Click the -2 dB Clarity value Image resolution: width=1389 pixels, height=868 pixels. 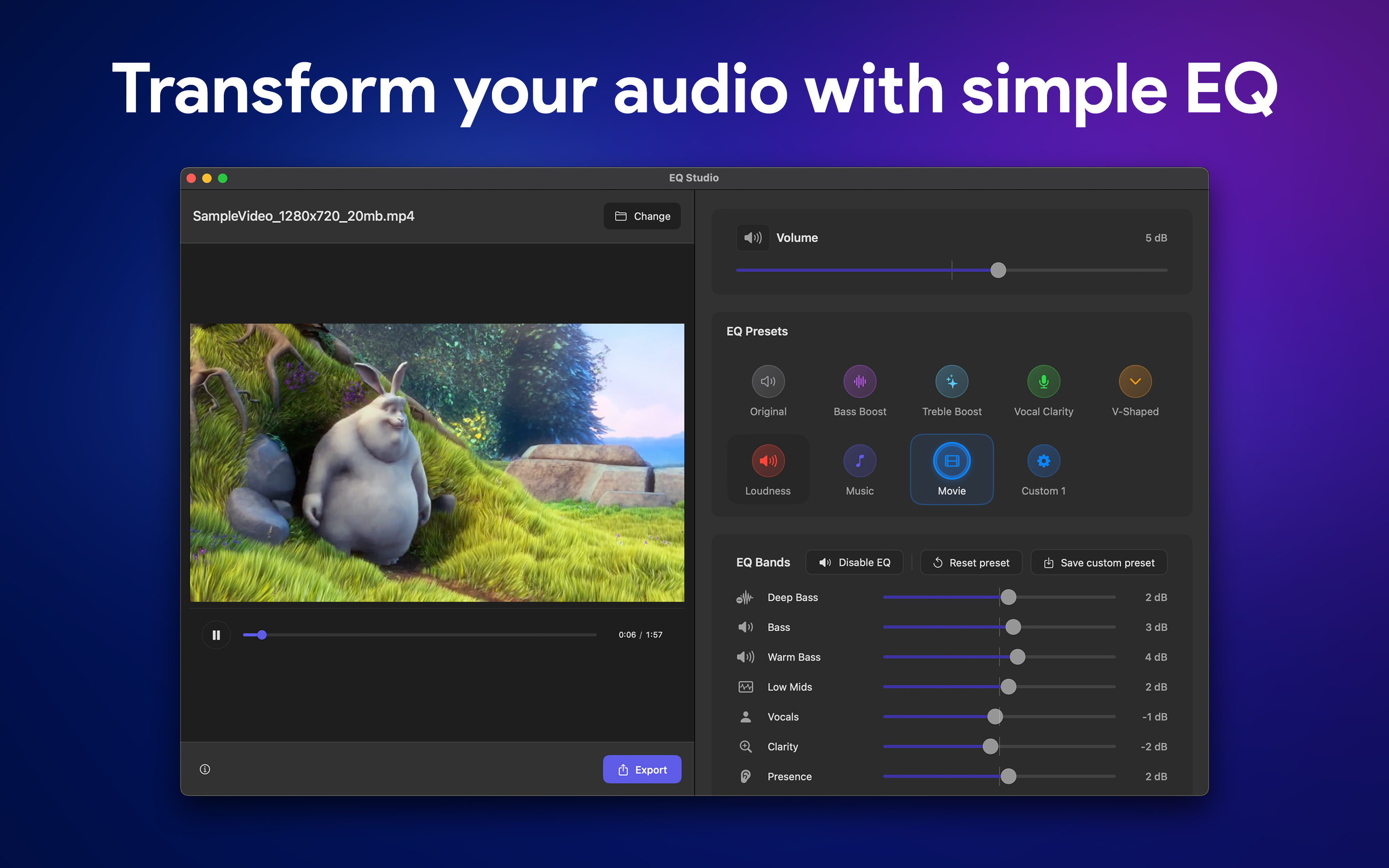[1154, 746]
